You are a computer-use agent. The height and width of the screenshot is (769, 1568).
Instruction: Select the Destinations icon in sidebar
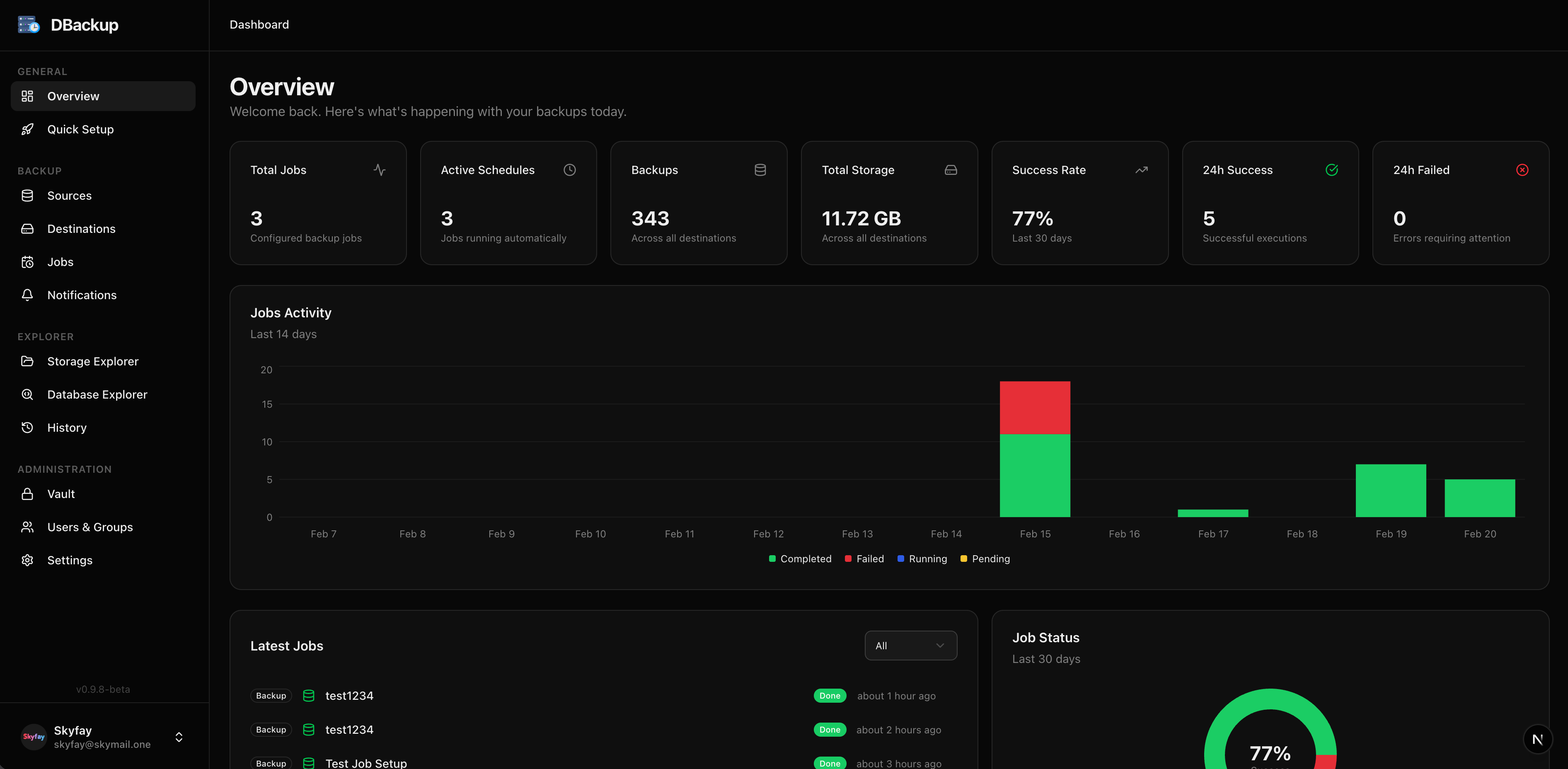[x=28, y=228]
